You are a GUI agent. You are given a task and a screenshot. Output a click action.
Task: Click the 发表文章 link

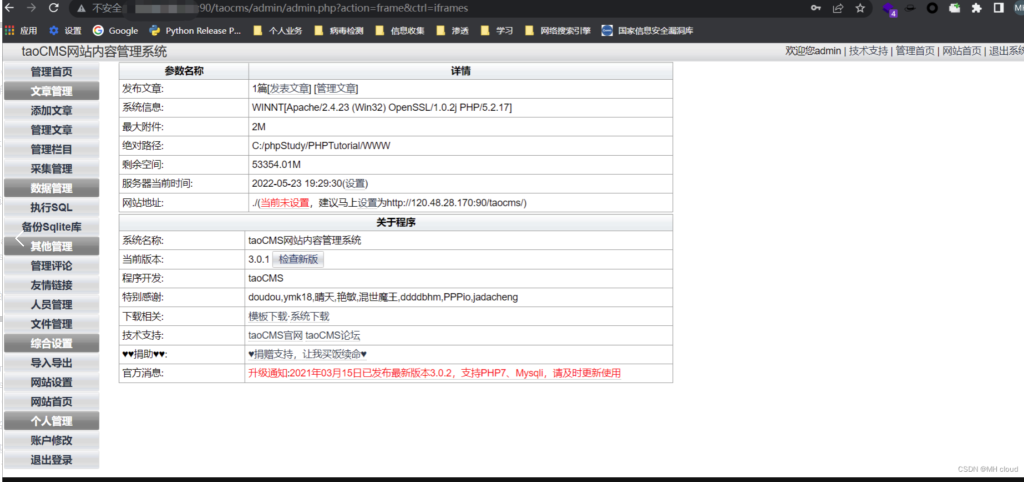[x=289, y=89]
